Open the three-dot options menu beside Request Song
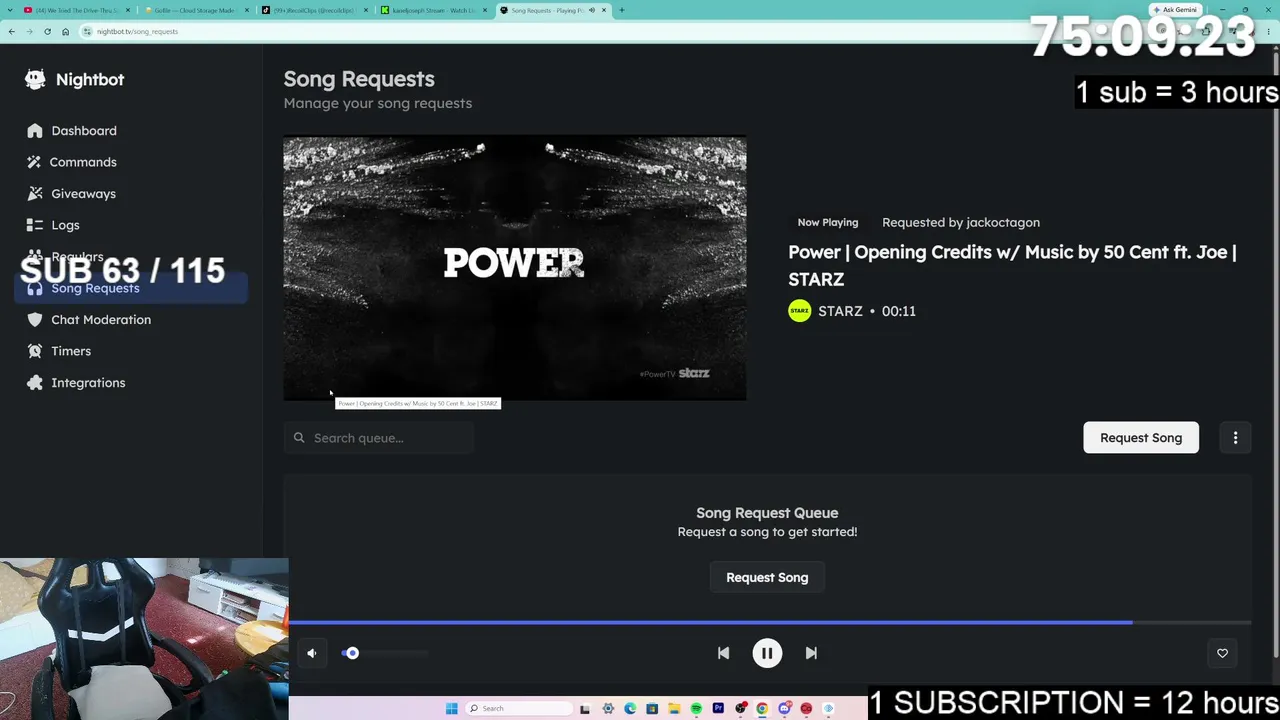 1235,438
